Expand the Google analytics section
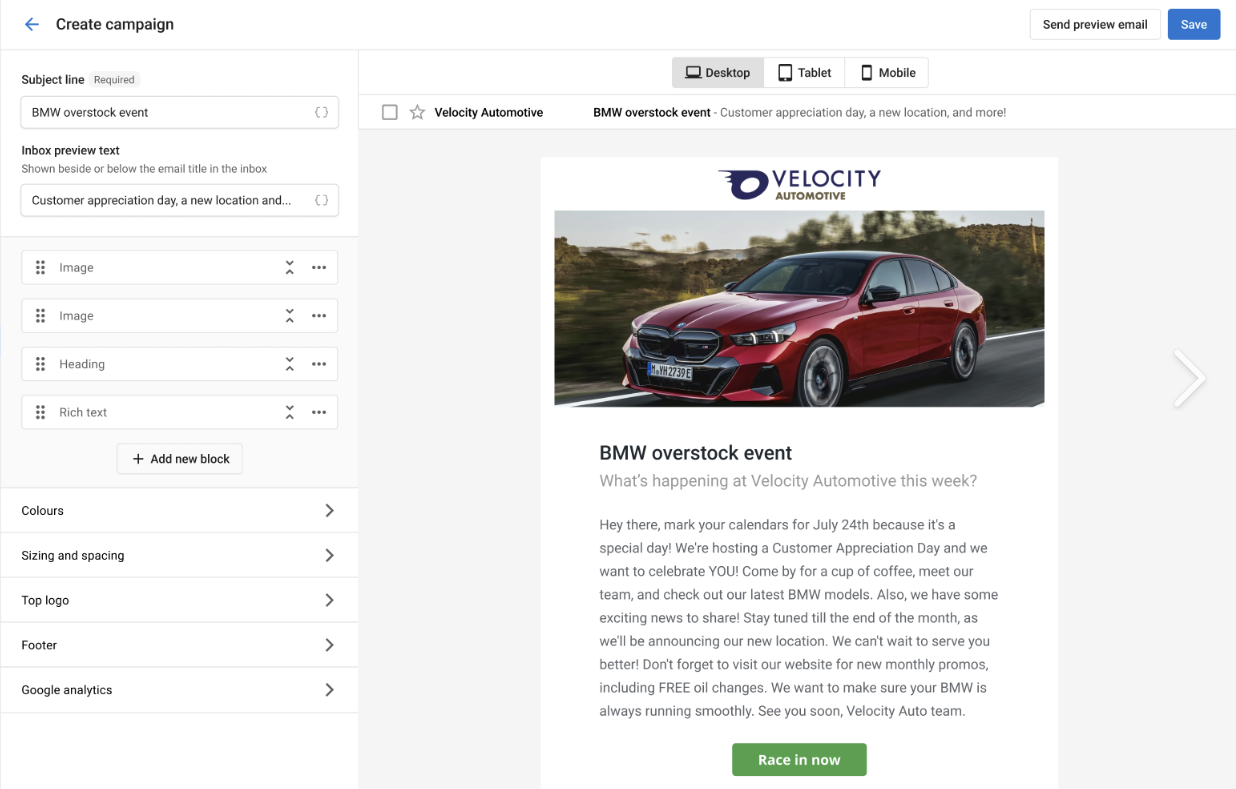This screenshot has height=789, width=1236. [179, 690]
